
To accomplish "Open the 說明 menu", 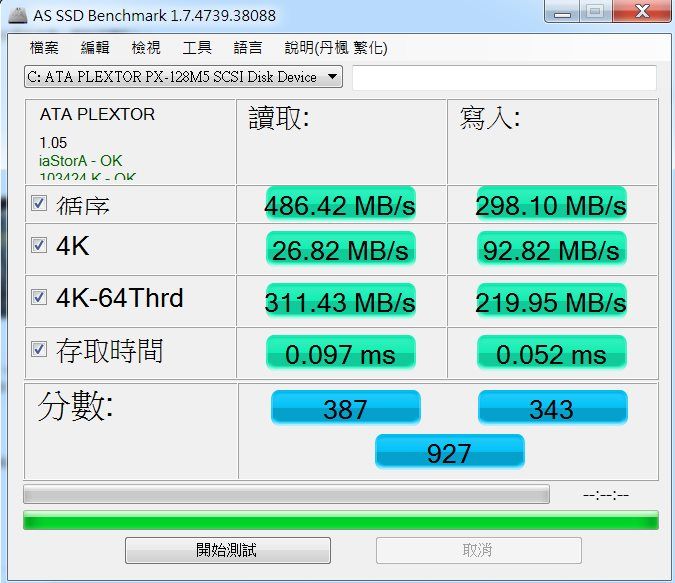I will (x=335, y=48).
